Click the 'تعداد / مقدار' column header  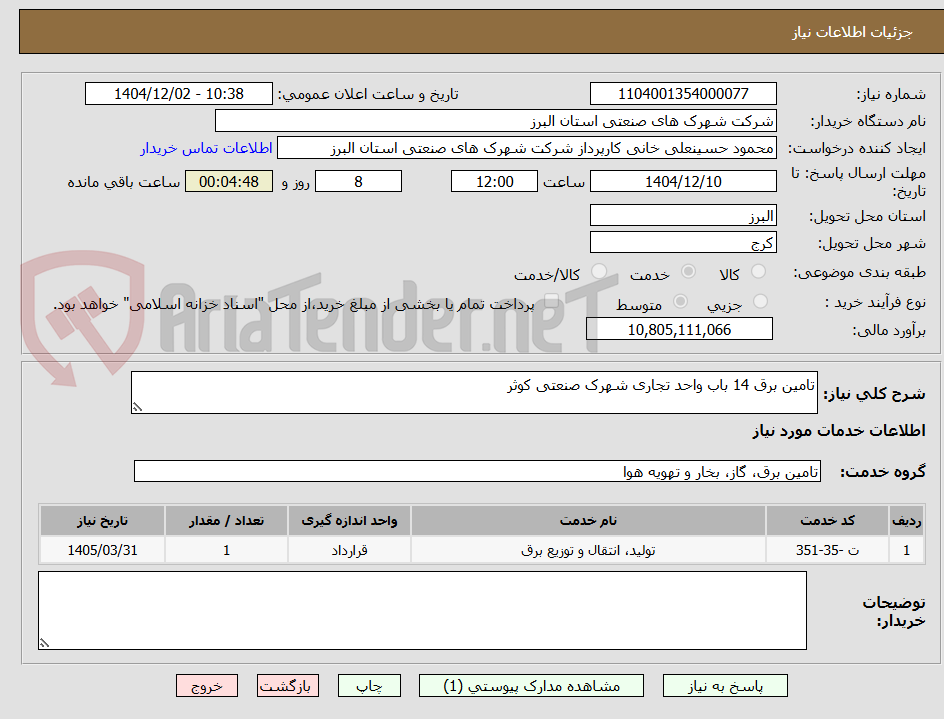226,520
